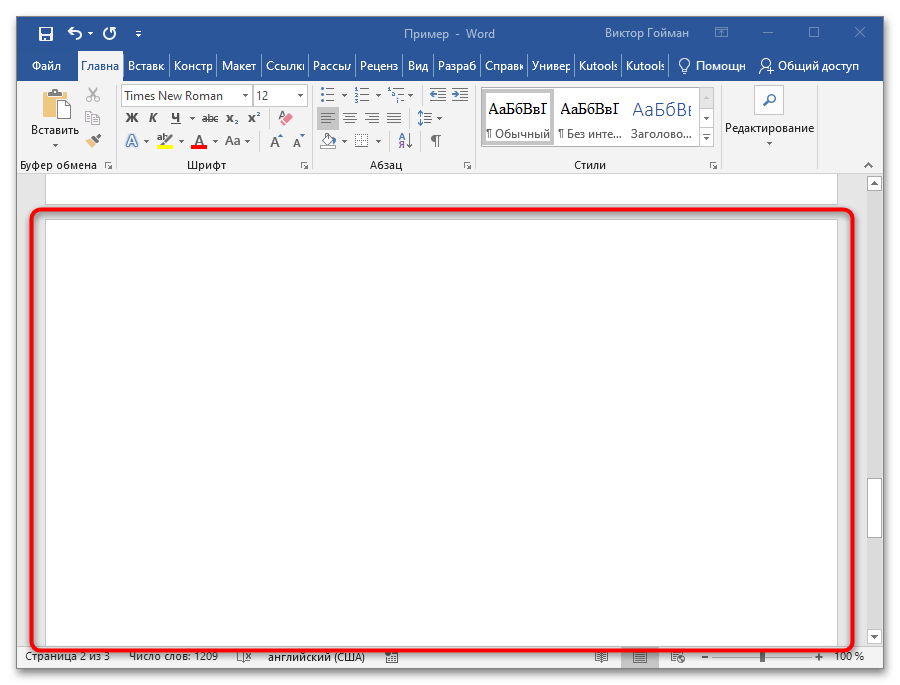Apply the Заголовок style

(x=662, y=118)
